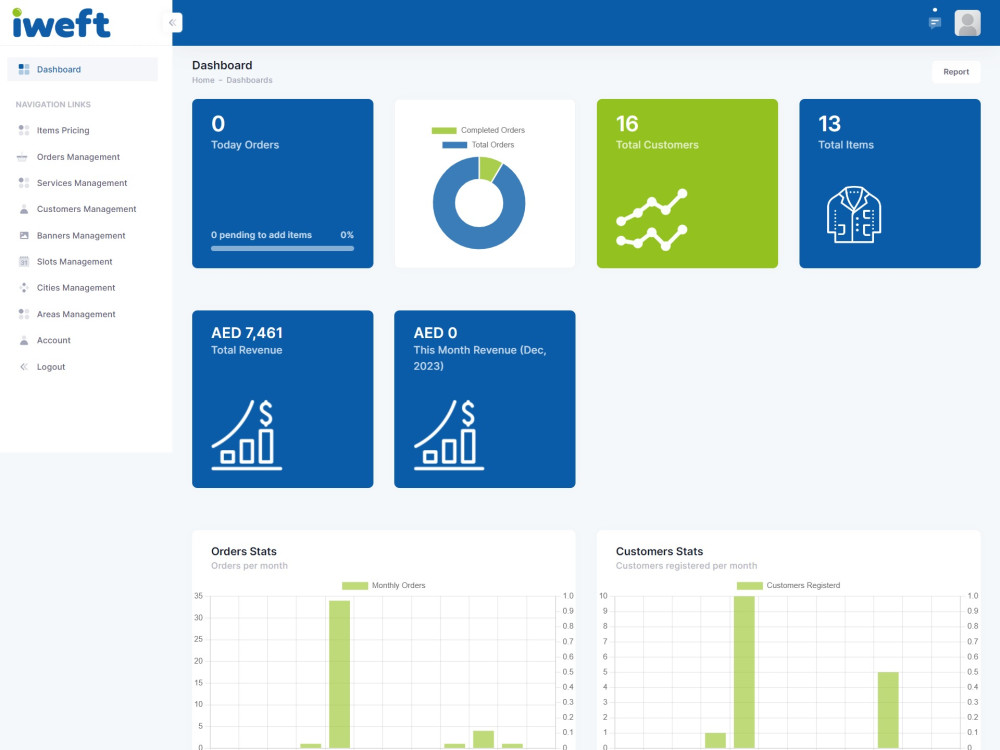Click the Orders Management basket icon
This screenshot has width=1000, height=750.
coord(22,157)
